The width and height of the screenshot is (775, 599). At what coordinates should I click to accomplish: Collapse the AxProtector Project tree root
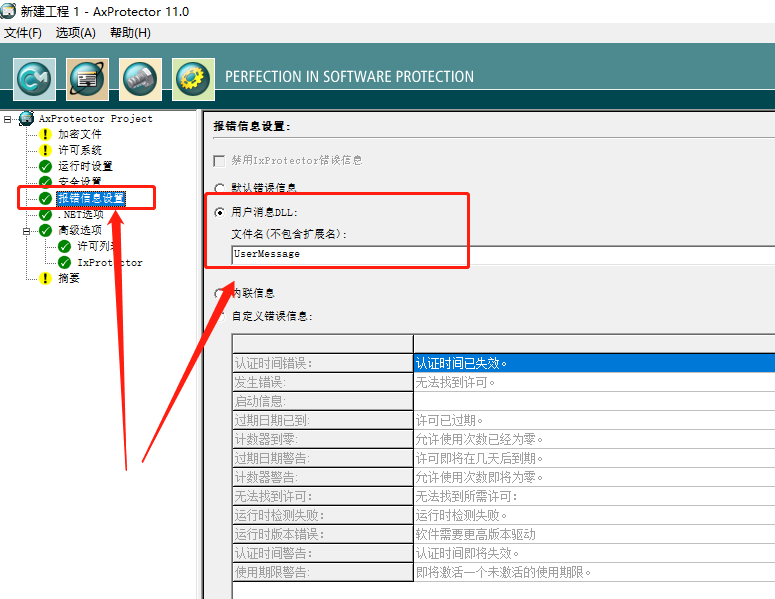(7, 119)
